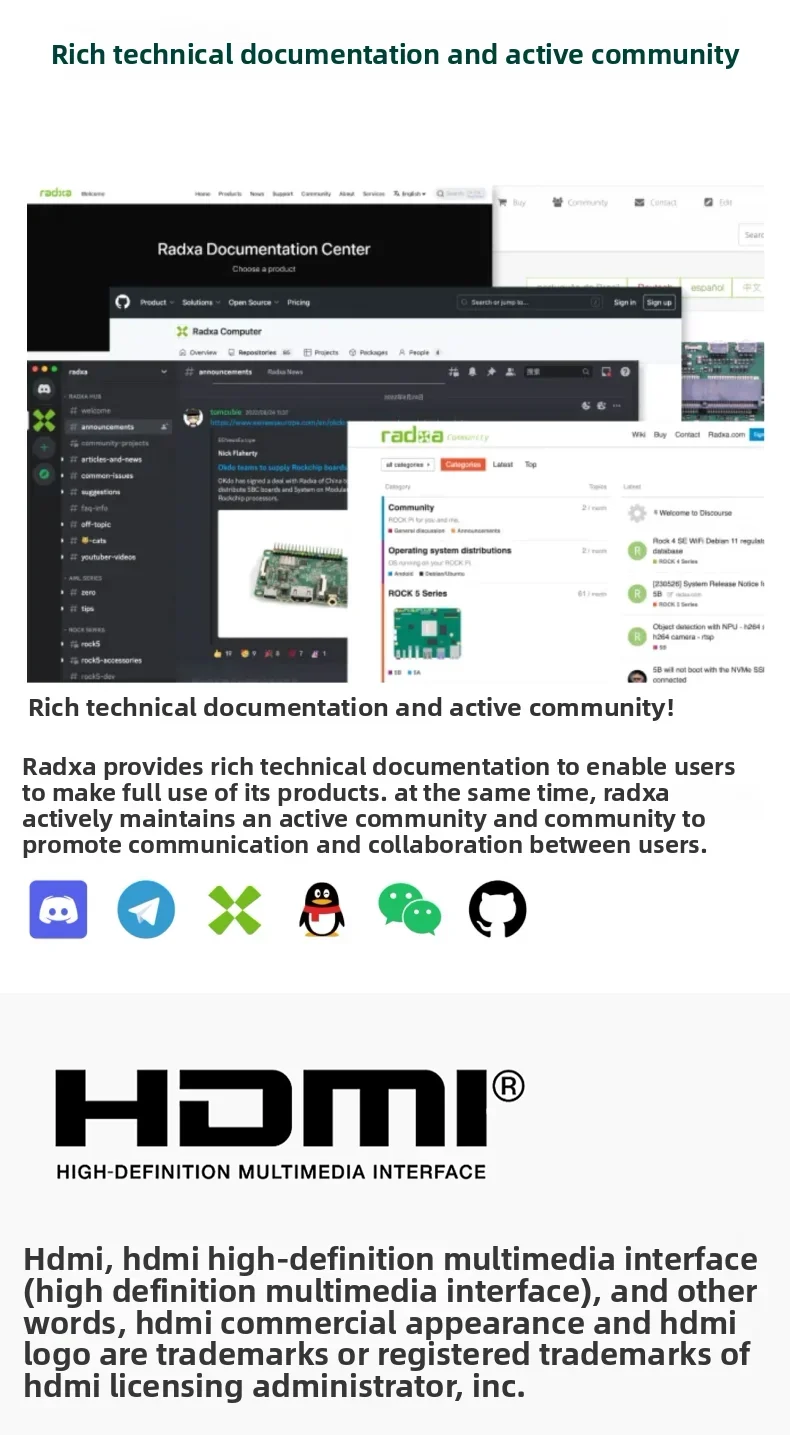This screenshot has height=1435, width=790.
Task: Select the español language tab on the wiki
Action: click(x=707, y=287)
